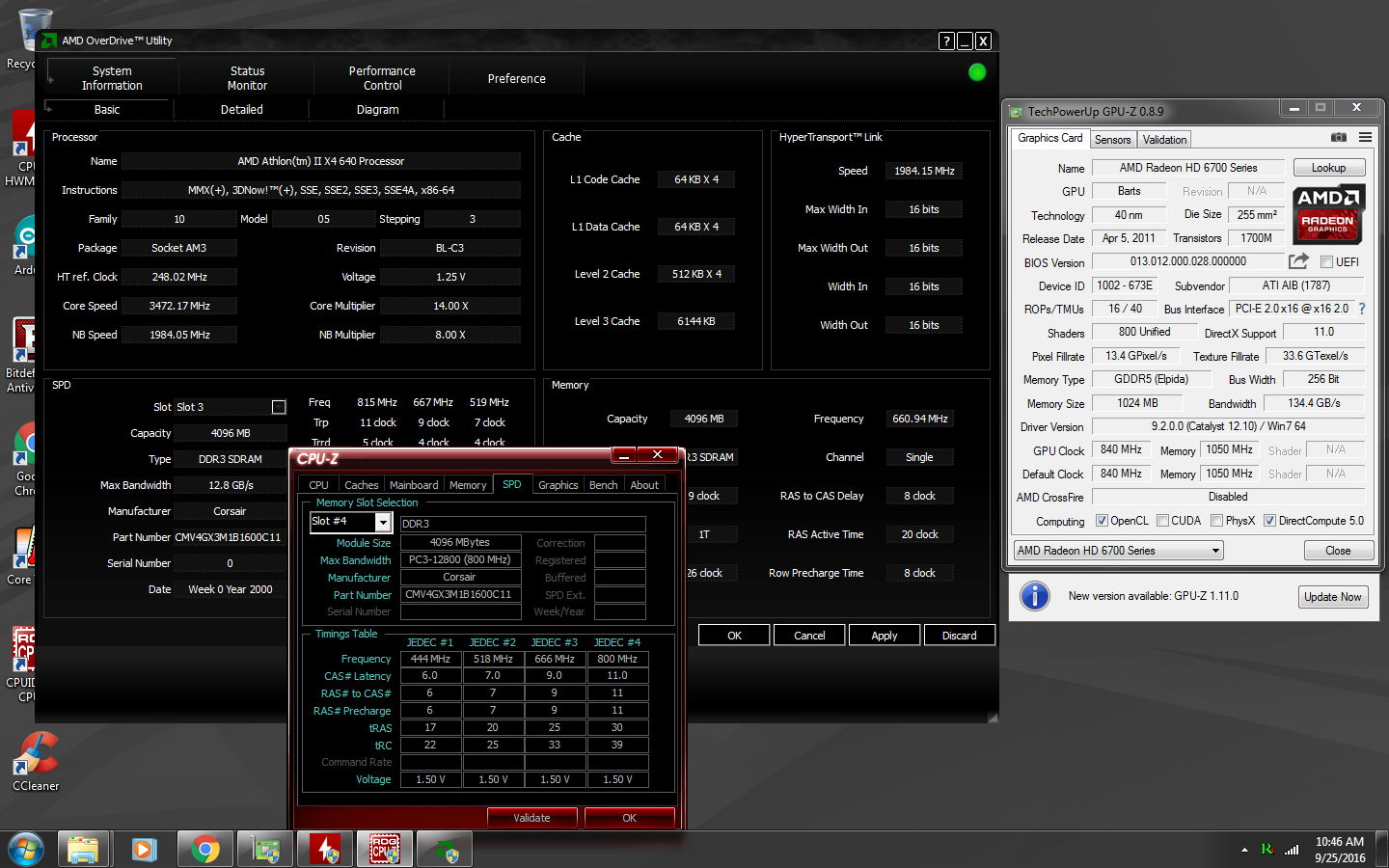This screenshot has height=868, width=1389.
Task: Open Google Chrome from taskbar
Action: [x=204, y=850]
